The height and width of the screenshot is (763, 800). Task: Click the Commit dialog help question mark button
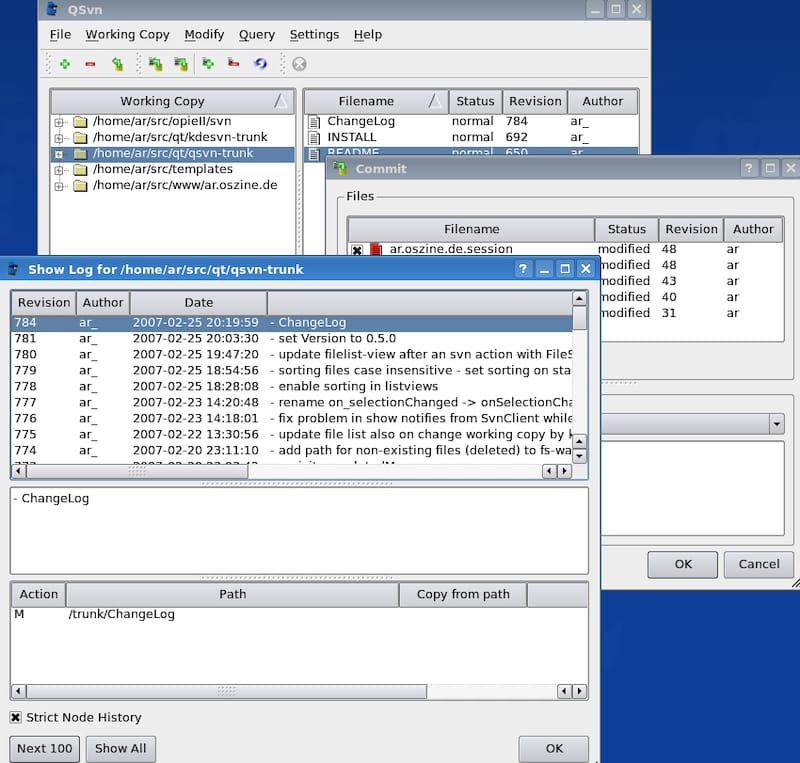[748, 168]
